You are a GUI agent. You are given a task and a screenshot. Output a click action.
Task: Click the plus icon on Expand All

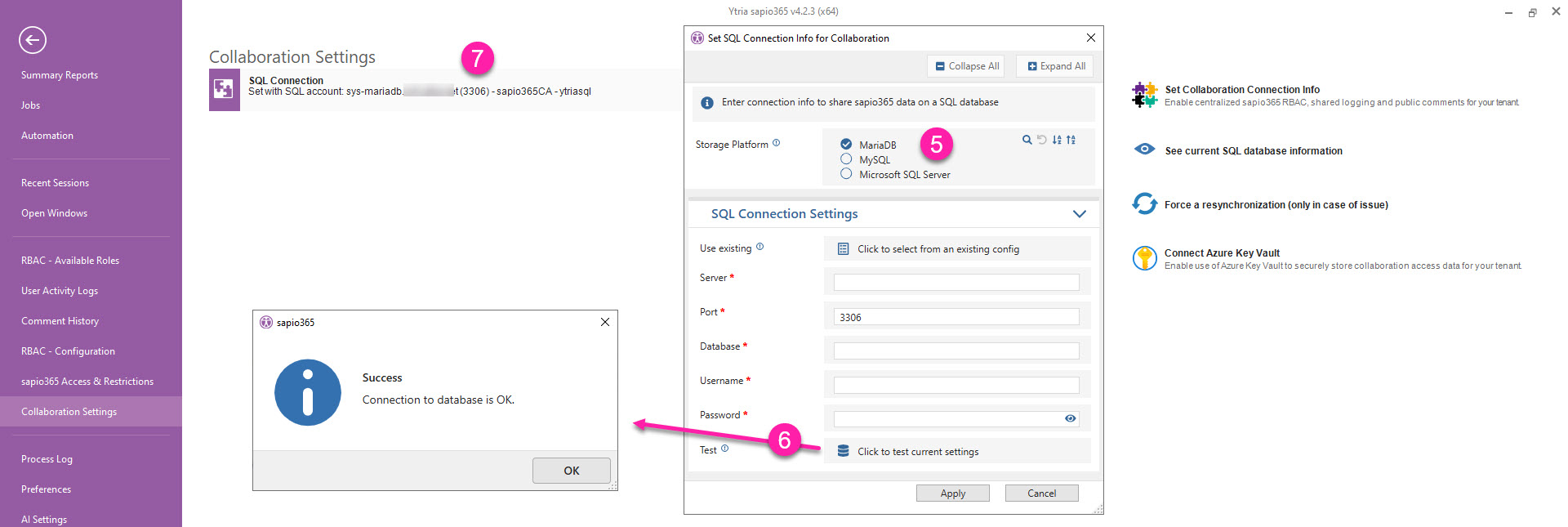(1032, 66)
